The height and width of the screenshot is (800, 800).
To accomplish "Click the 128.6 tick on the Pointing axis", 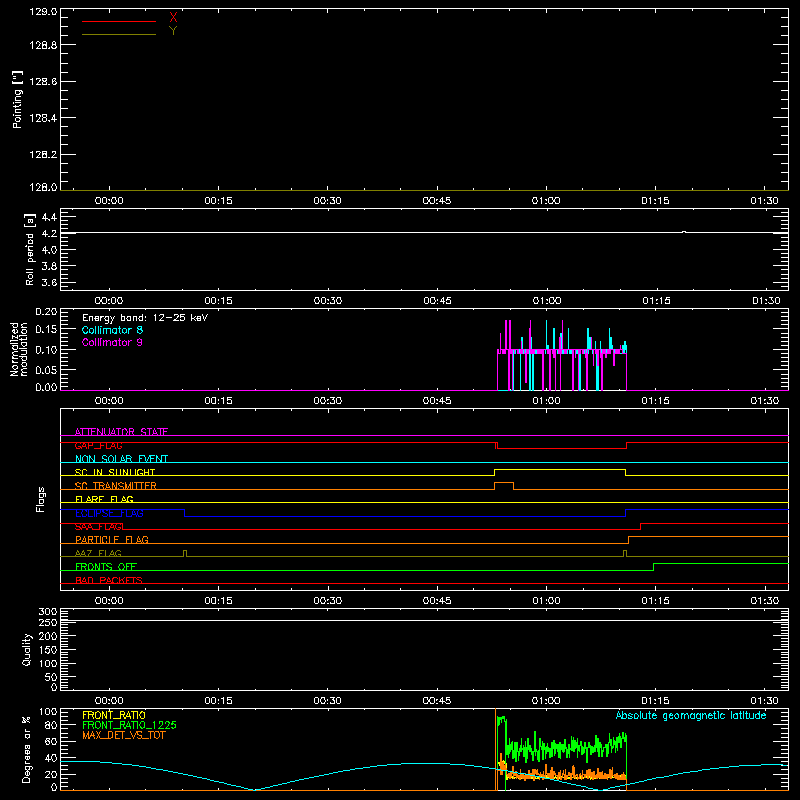I will coord(43,82).
